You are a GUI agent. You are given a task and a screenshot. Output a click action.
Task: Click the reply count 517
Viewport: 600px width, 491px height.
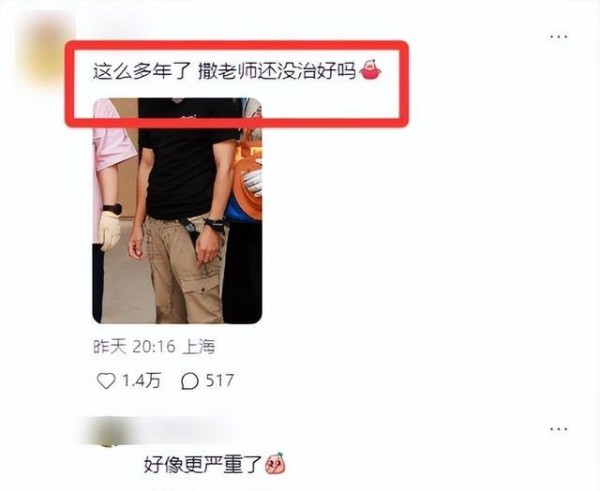(219, 381)
